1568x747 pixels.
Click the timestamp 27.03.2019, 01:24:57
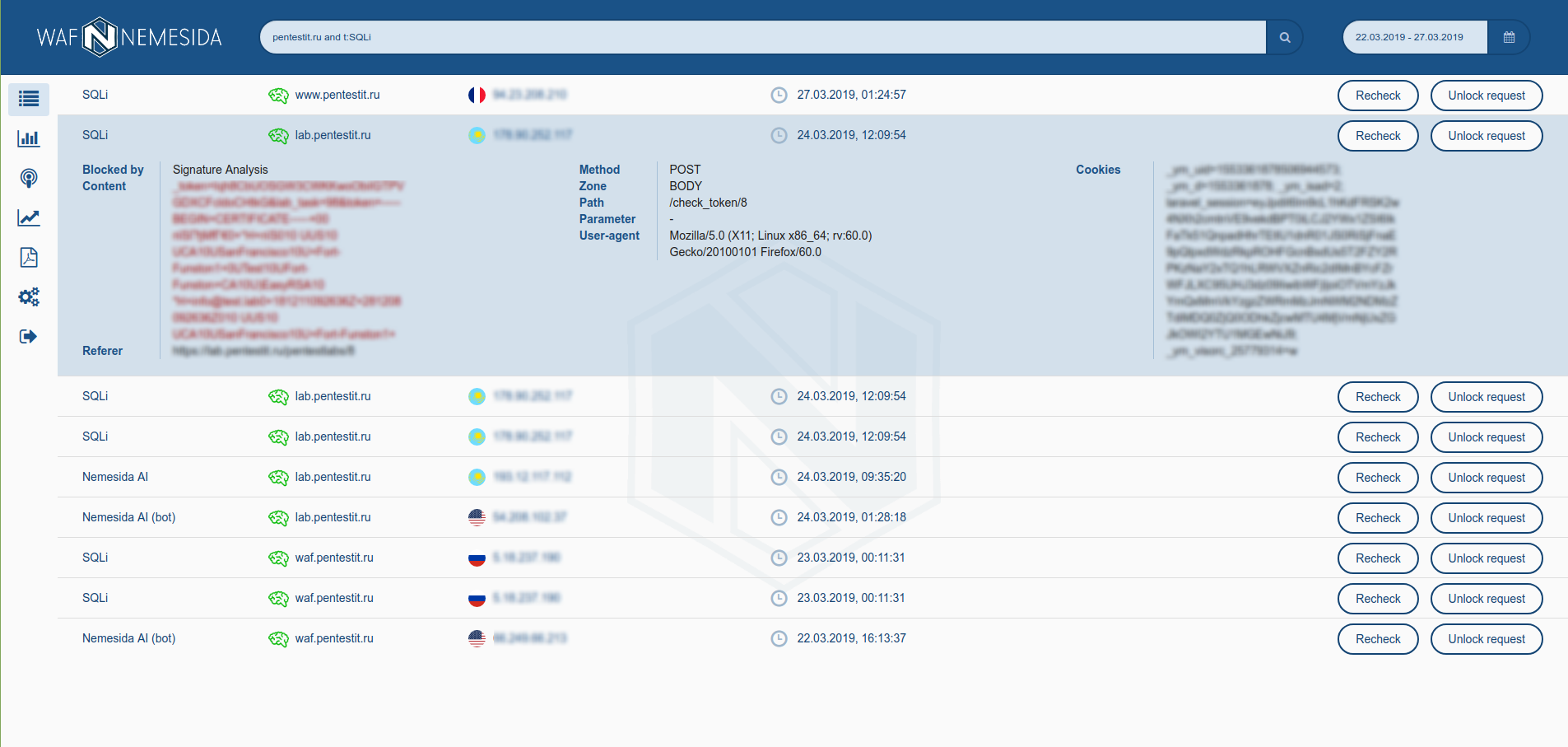pos(851,95)
